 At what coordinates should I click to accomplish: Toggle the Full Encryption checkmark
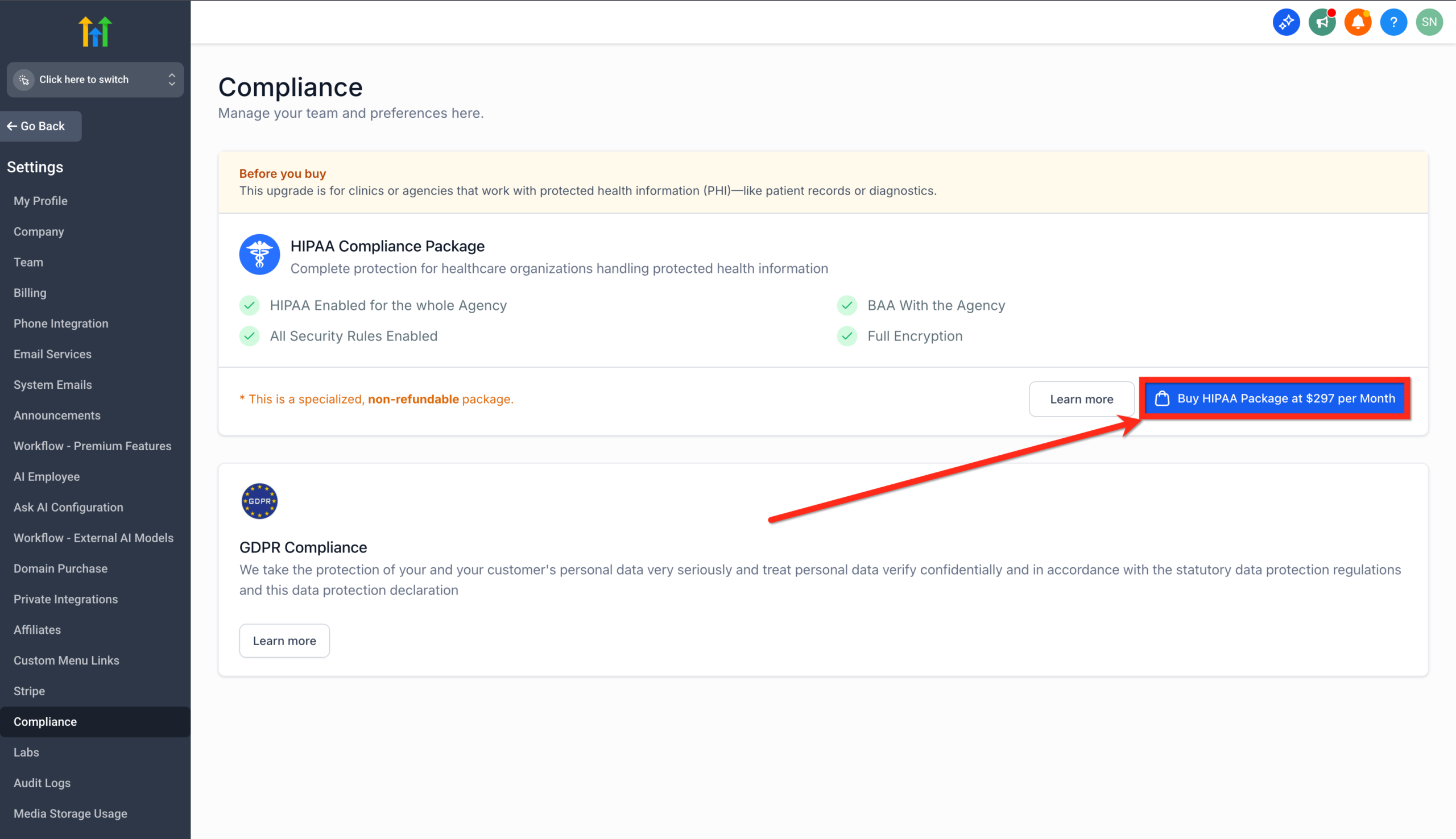tap(846, 336)
